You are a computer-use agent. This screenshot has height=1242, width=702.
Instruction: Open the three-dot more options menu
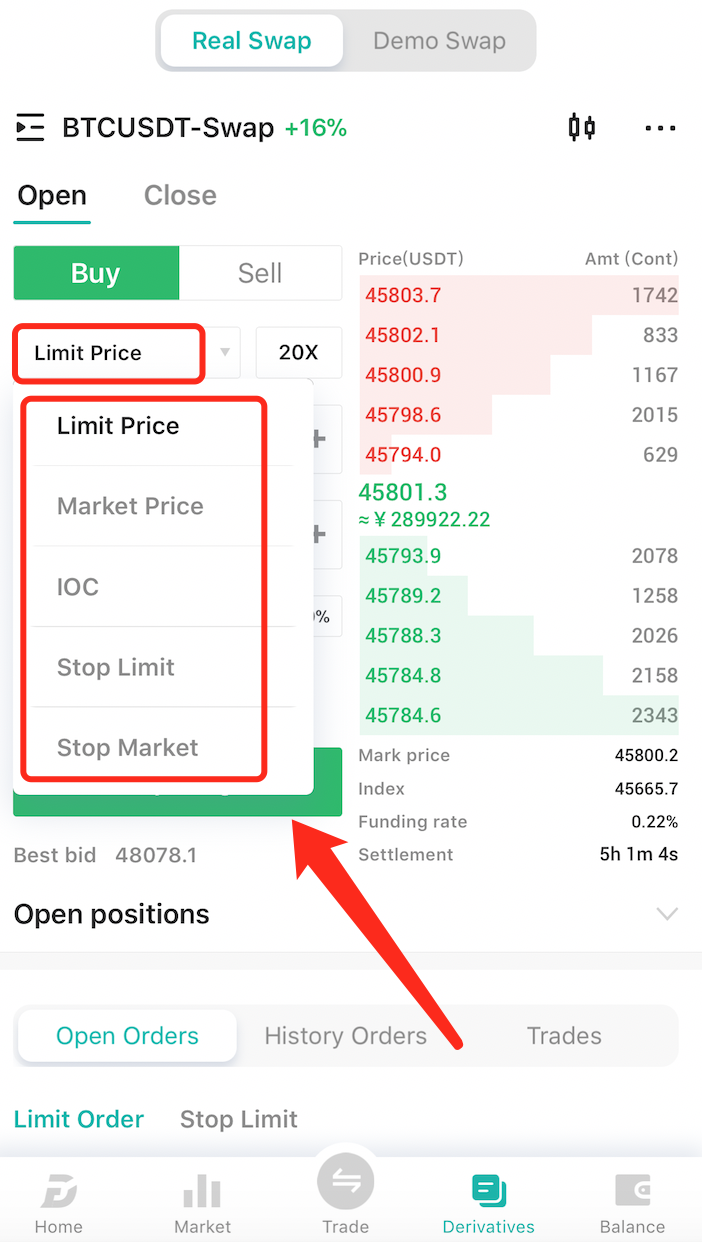(660, 128)
